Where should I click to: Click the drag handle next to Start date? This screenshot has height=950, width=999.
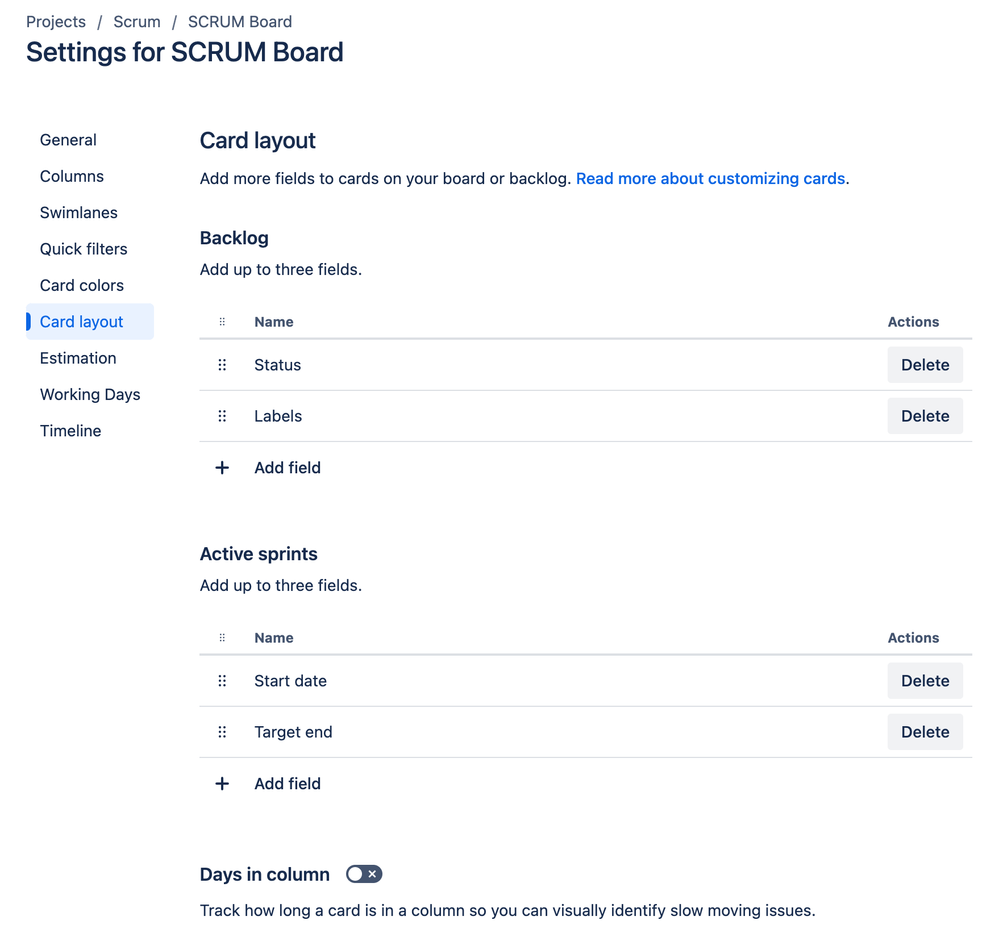point(222,680)
